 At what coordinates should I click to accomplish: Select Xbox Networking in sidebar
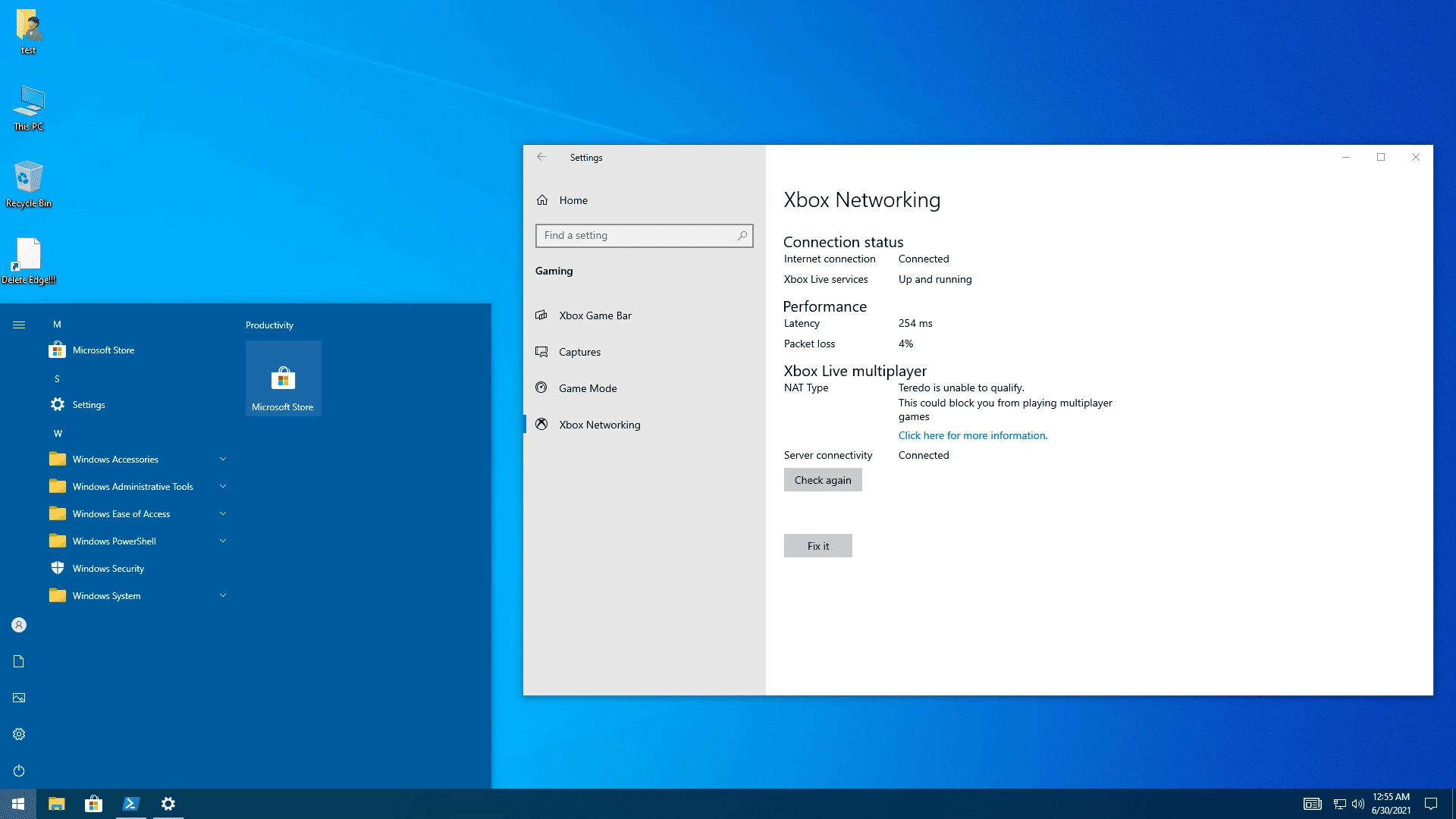[x=645, y=425]
